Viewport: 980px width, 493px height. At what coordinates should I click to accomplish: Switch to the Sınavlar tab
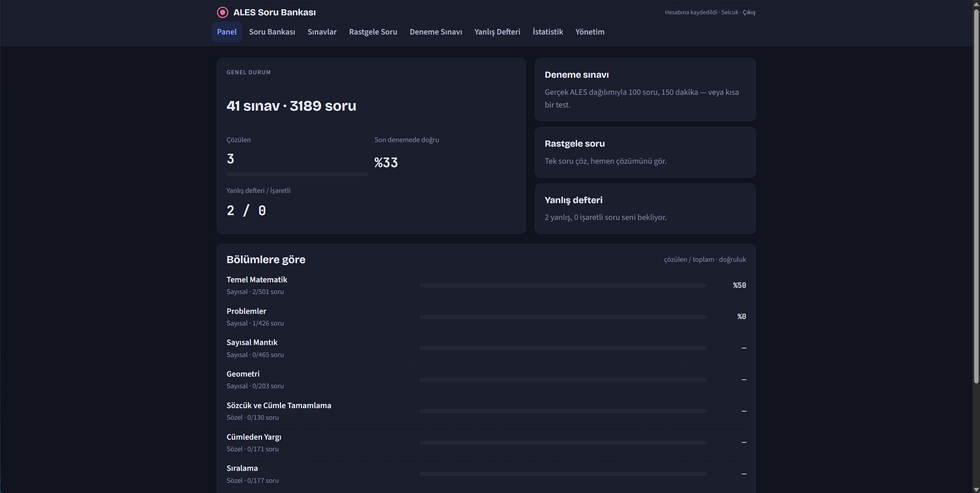[x=322, y=32]
